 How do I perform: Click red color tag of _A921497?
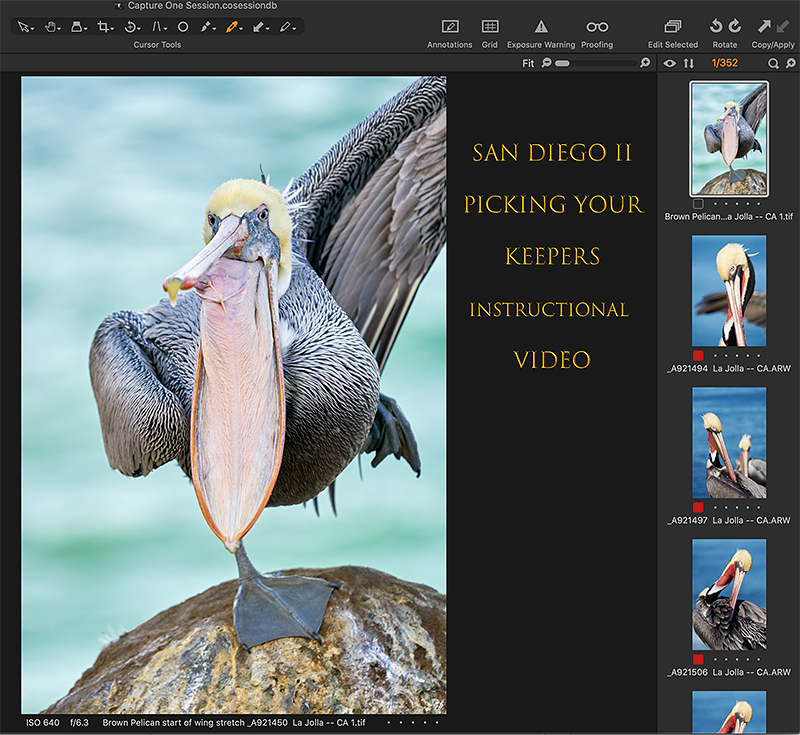[x=698, y=508]
